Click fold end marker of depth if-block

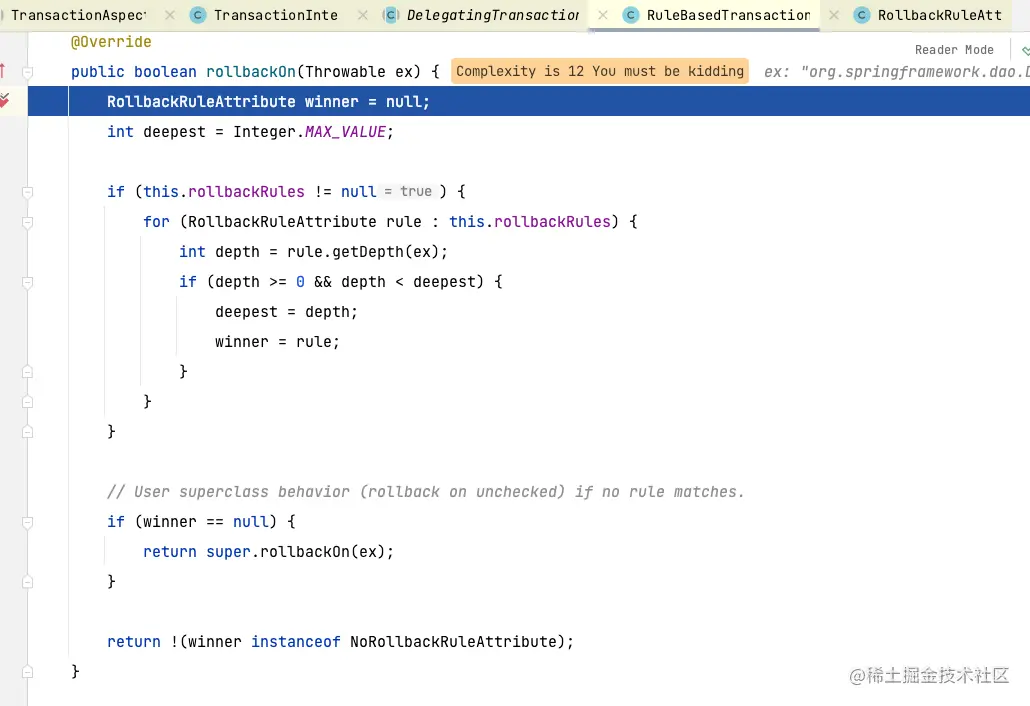tap(28, 372)
